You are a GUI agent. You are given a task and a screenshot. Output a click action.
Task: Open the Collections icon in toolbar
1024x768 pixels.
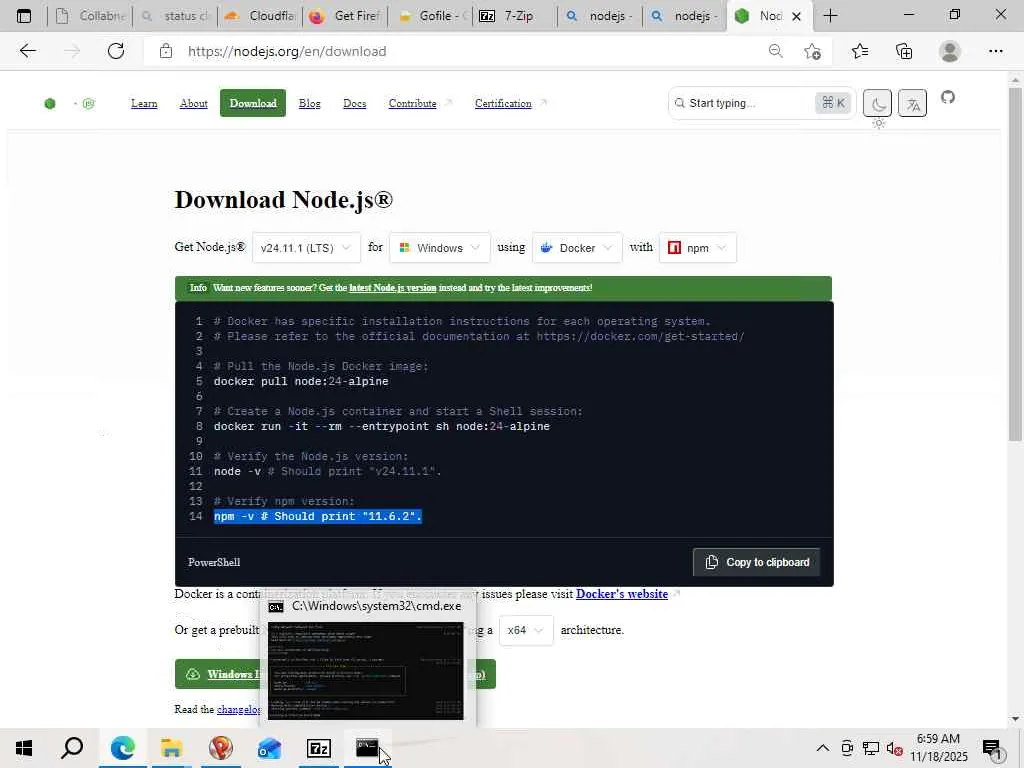pos(904,51)
